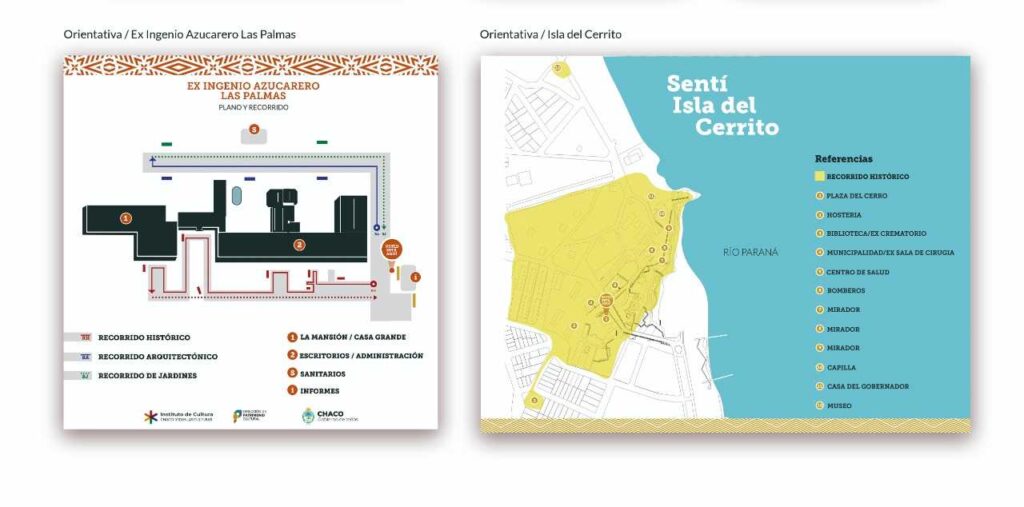
Task: Click the 'BOMBEROS' legend text
Action: click(x=846, y=290)
